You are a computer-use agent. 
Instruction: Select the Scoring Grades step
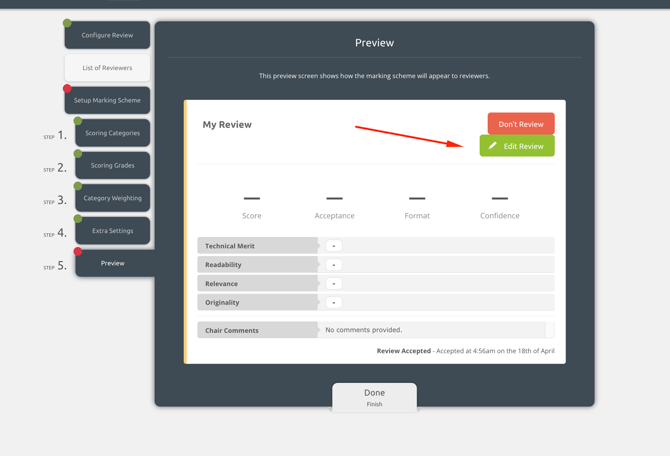(113, 165)
